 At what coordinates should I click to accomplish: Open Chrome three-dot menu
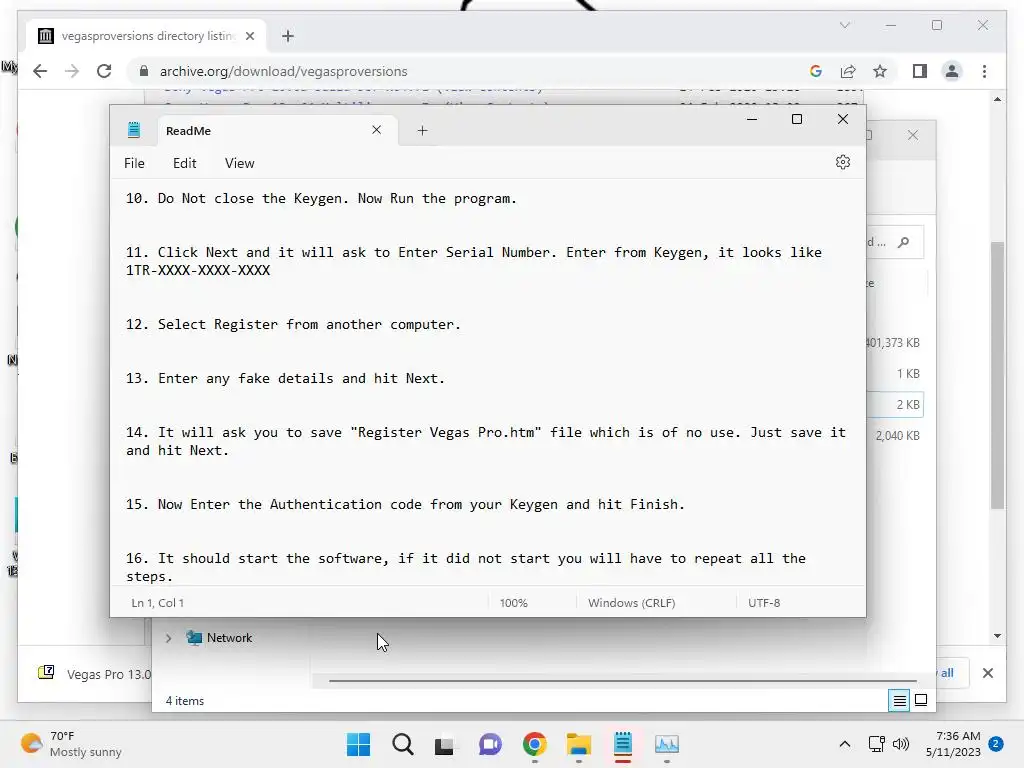pos(984,71)
